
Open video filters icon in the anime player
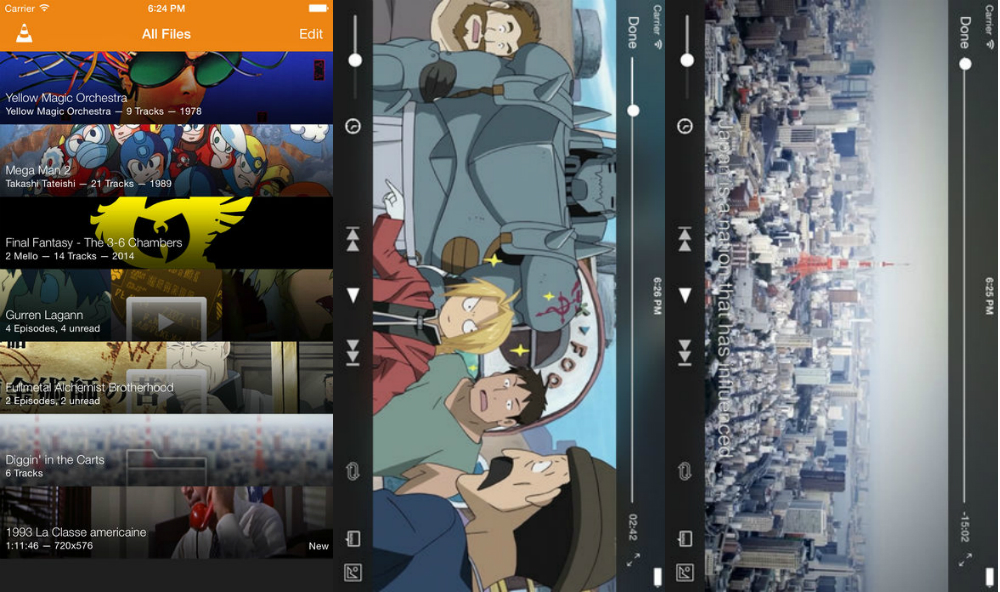pyautogui.click(x=352, y=573)
